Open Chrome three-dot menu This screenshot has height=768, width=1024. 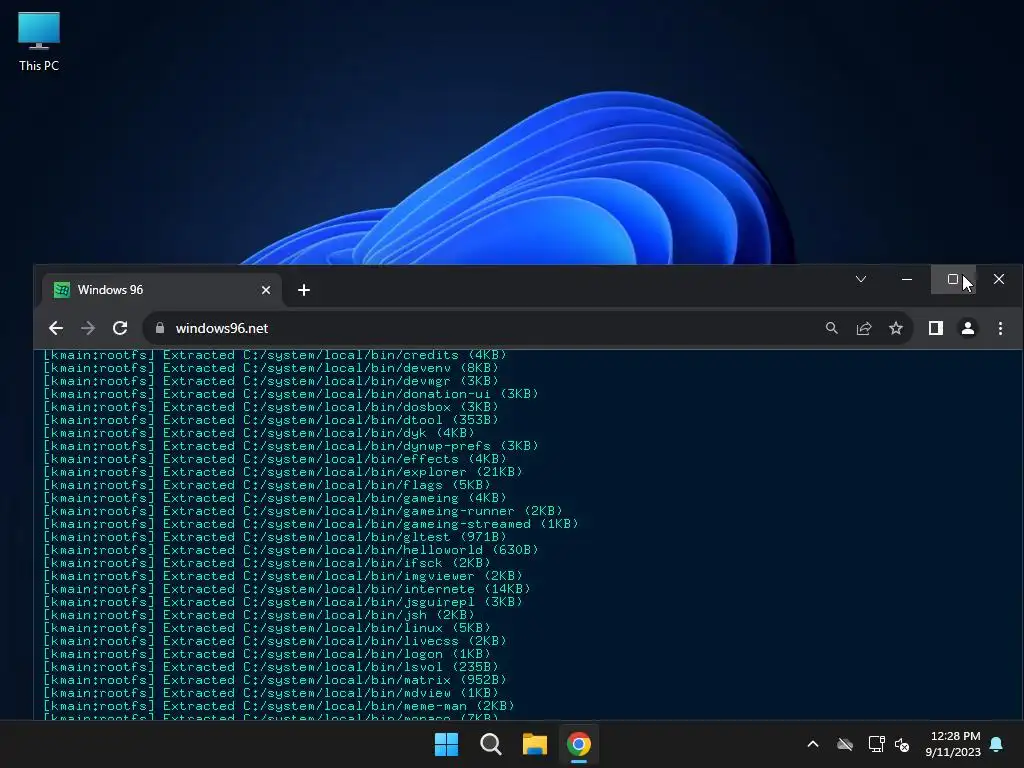(x=1000, y=328)
